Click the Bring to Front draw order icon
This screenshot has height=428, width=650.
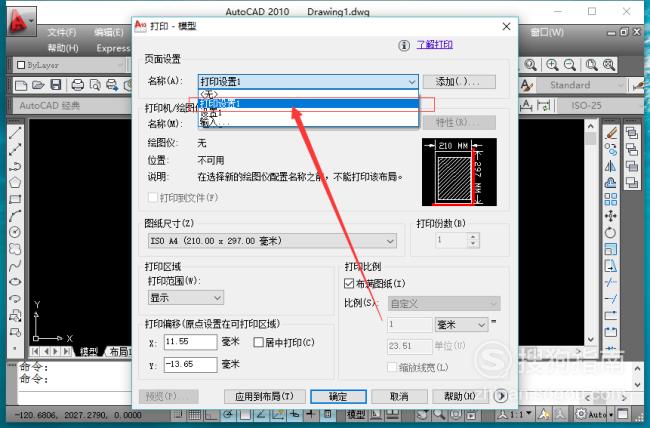point(632,133)
